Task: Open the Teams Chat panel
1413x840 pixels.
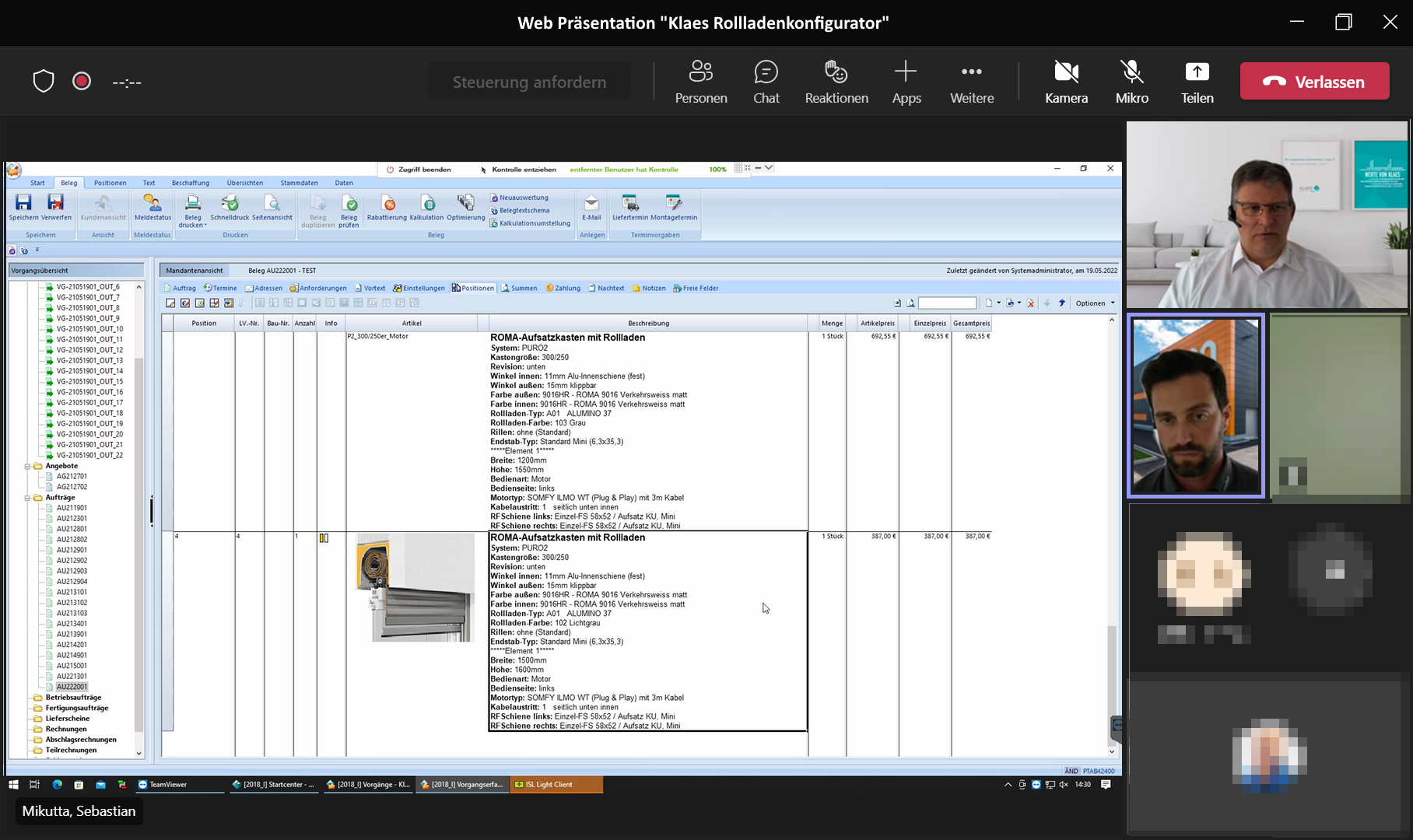Action: [766, 82]
